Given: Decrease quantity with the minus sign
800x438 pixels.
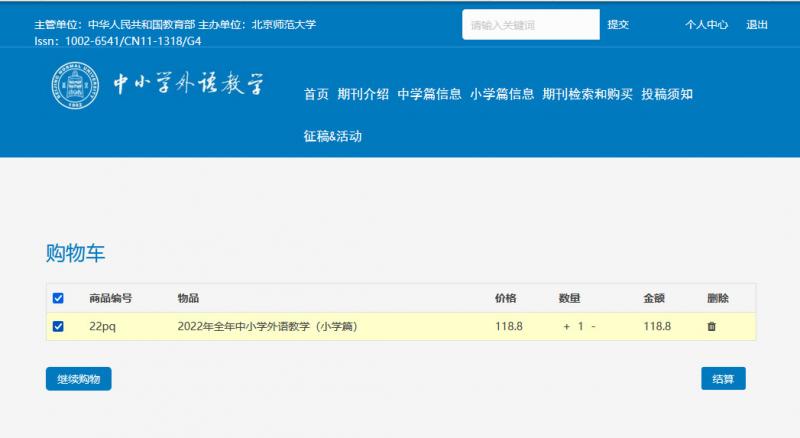Looking at the screenshot, I should click(593, 326).
